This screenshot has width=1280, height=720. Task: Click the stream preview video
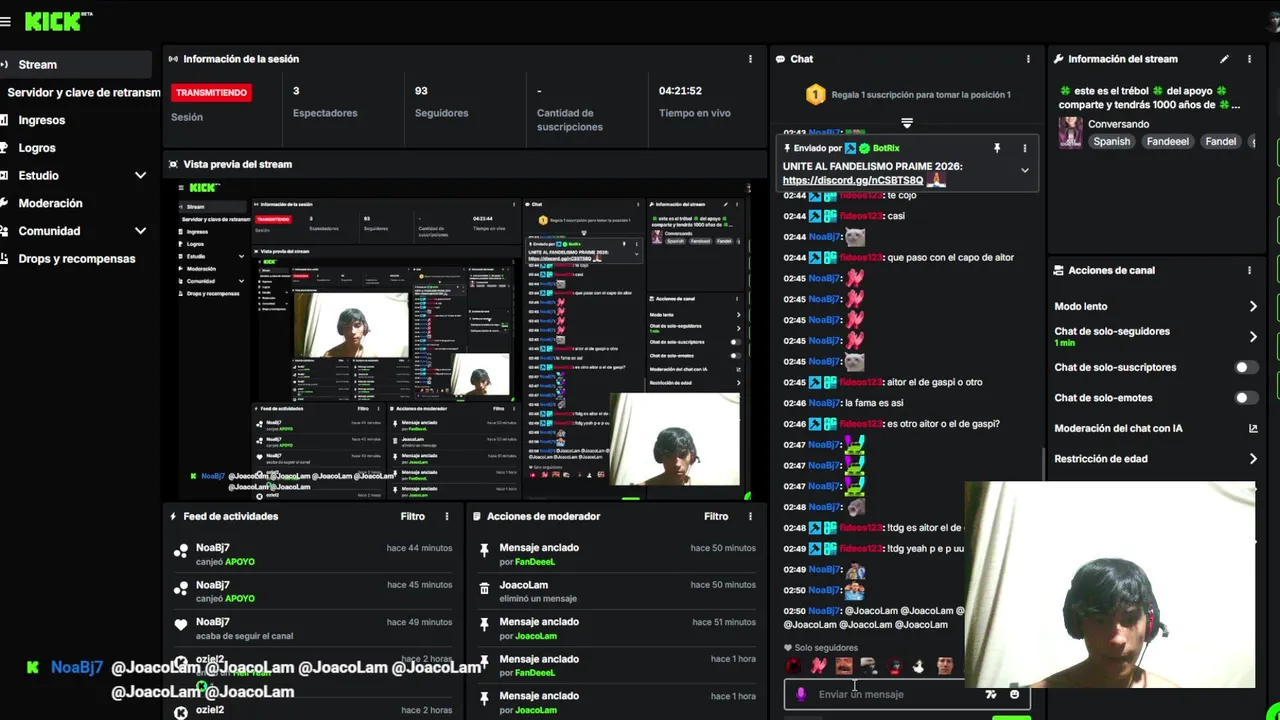(464, 339)
